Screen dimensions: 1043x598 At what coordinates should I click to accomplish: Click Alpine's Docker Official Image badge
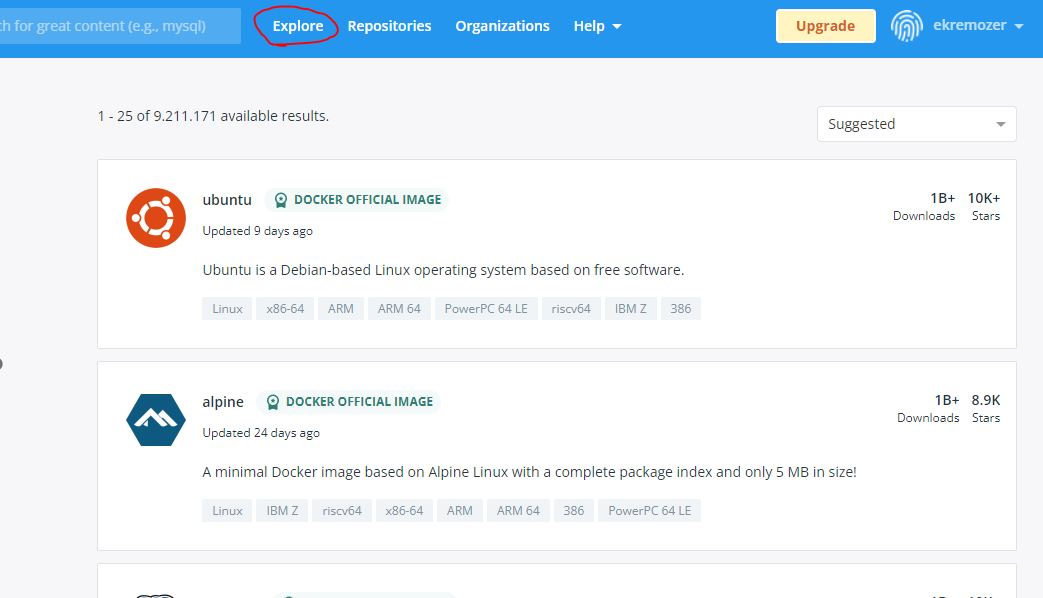(349, 402)
